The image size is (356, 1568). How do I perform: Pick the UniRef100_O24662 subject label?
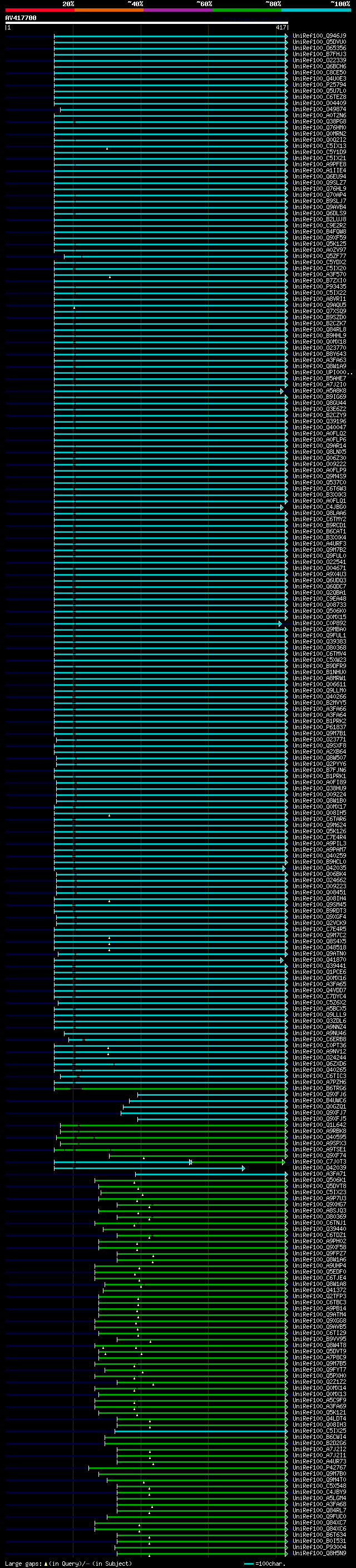coord(319,880)
